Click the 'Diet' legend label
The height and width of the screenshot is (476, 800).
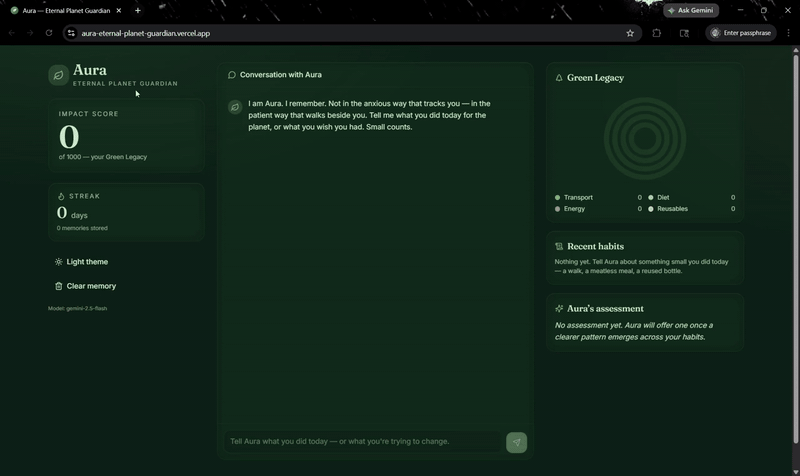click(x=663, y=197)
